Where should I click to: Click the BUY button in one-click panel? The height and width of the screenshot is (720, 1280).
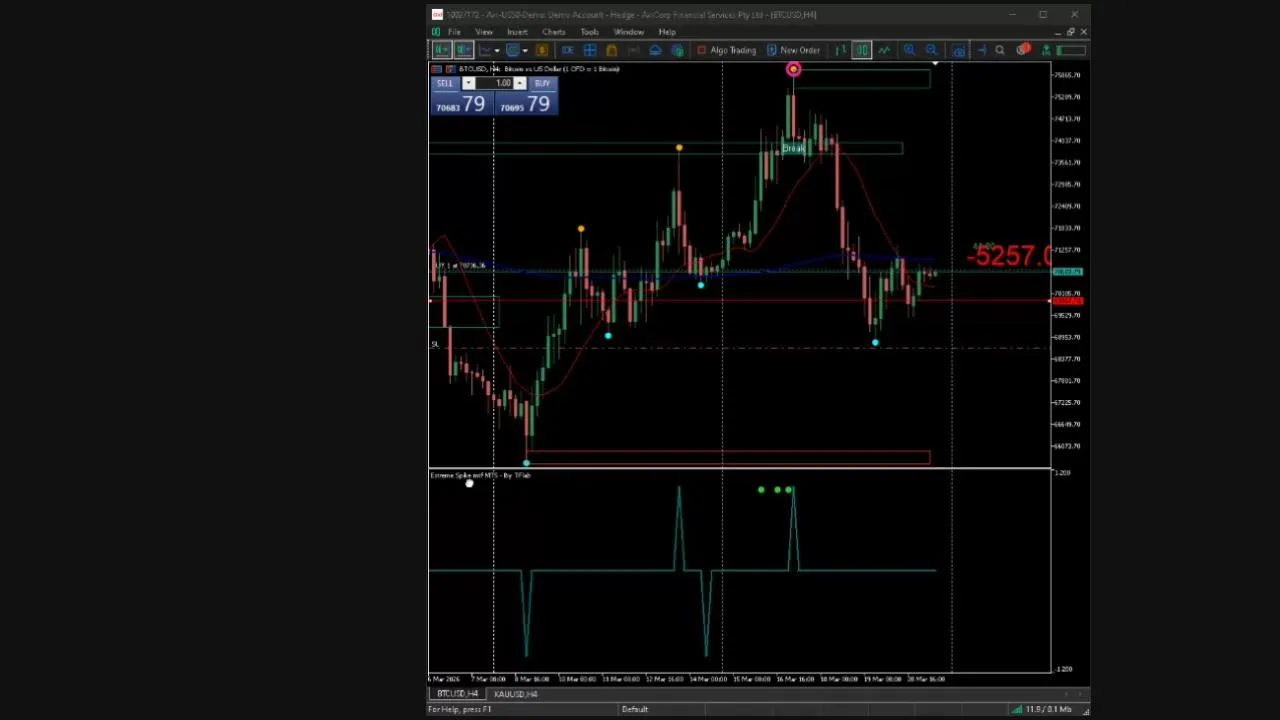[x=542, y=83]
